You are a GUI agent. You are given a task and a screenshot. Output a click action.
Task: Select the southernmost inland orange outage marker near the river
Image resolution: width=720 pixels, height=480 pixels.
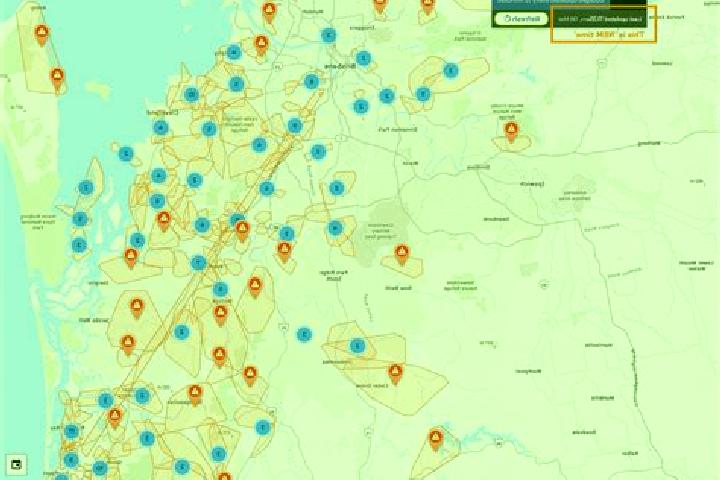tap(435, 439)
